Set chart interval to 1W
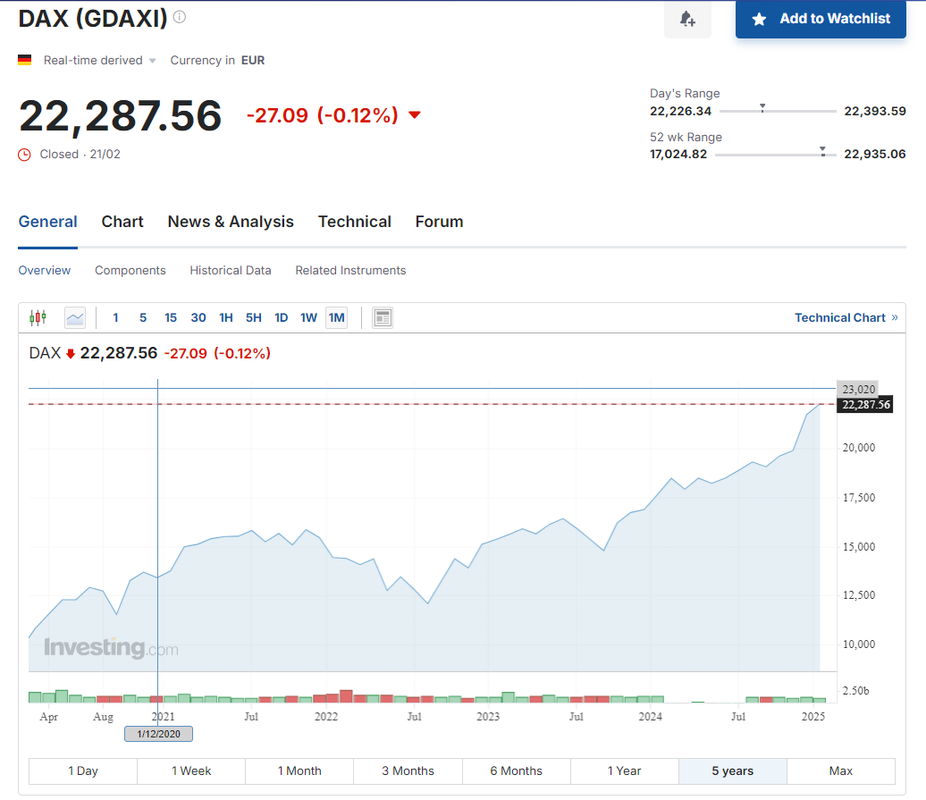Image resolution: width=926 pixels, height=800 pixels. [309, 318]
